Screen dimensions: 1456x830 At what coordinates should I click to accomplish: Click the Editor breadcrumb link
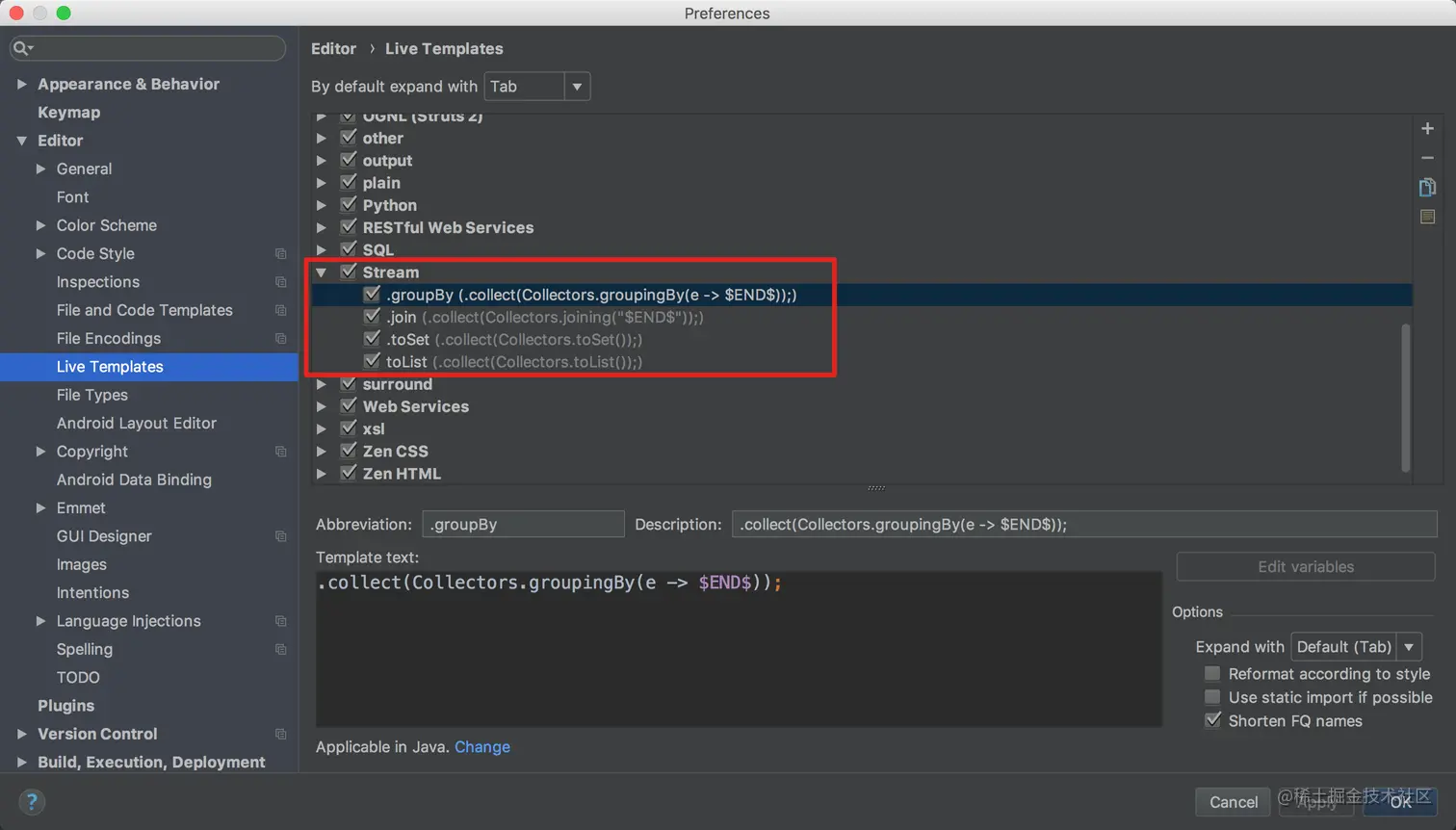333,49
